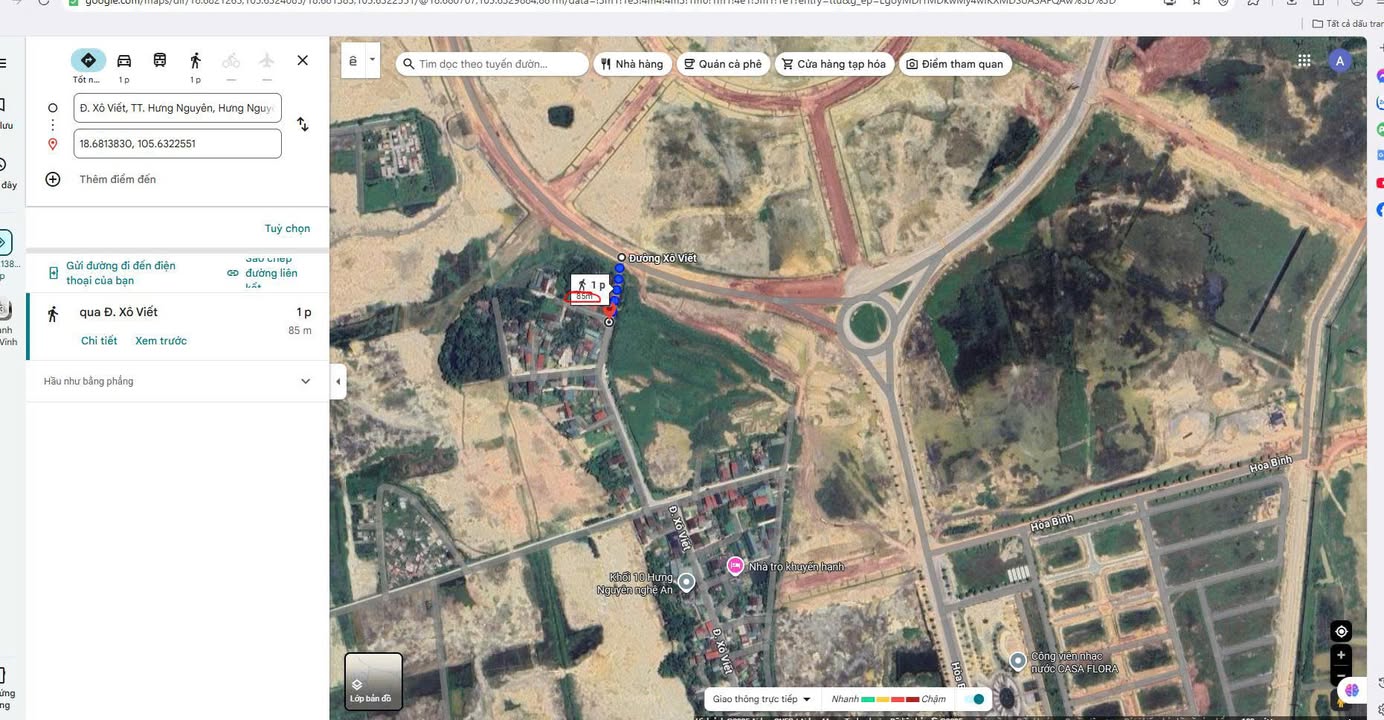Screen dimensions: 1384x720
Task: Select the 'Quán cà phê' chip
Action: click(722, 64)
